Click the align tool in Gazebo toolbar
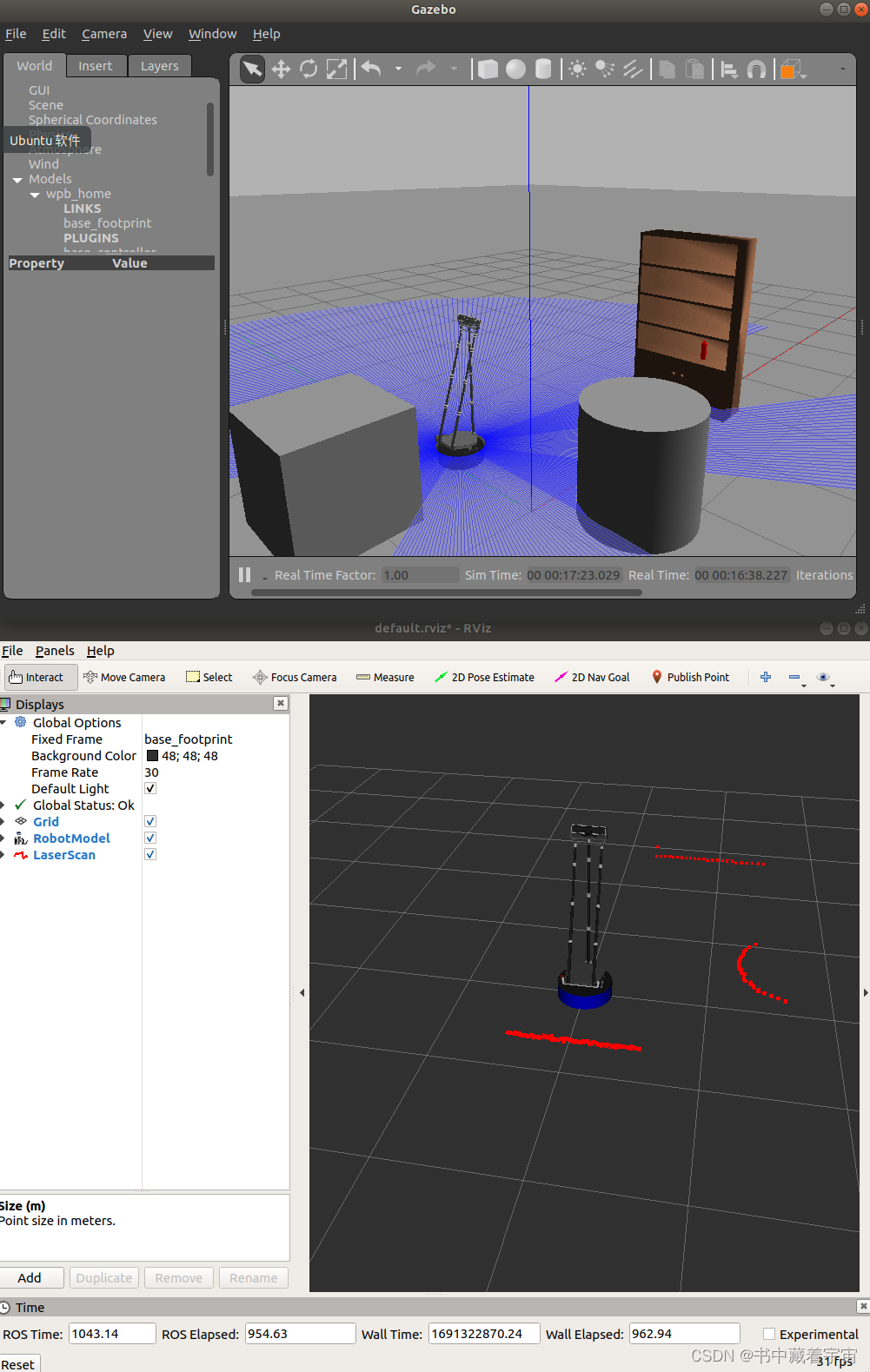Image resolution: width=870 pixels, height=1372 pixels. 729,69
